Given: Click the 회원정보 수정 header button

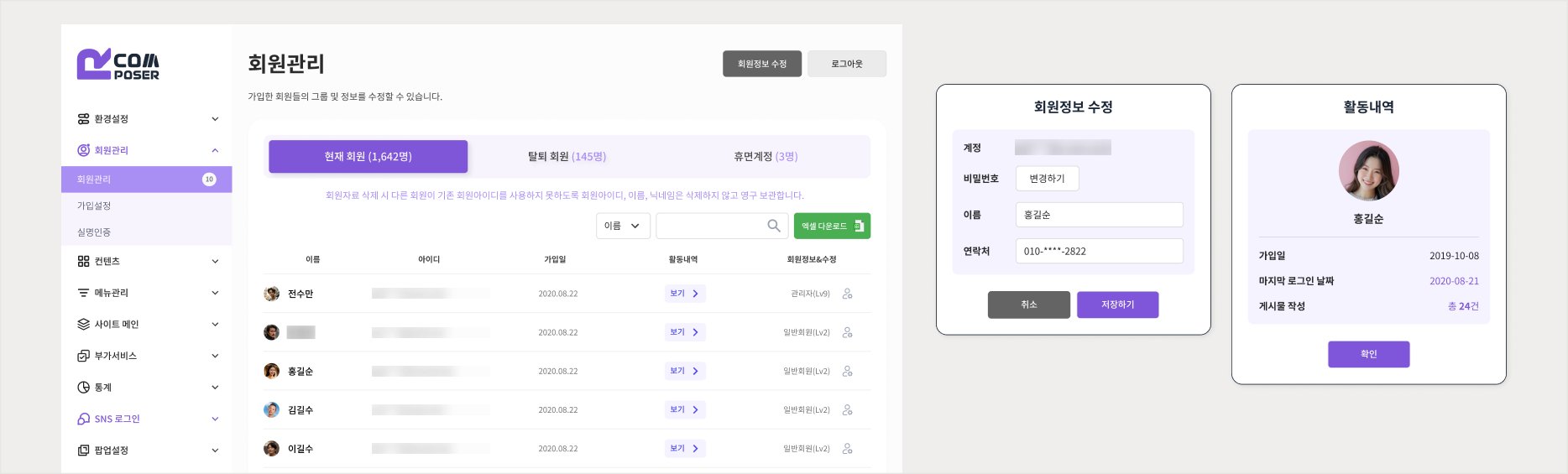Looking at the screenshot, I should [762, 64].
